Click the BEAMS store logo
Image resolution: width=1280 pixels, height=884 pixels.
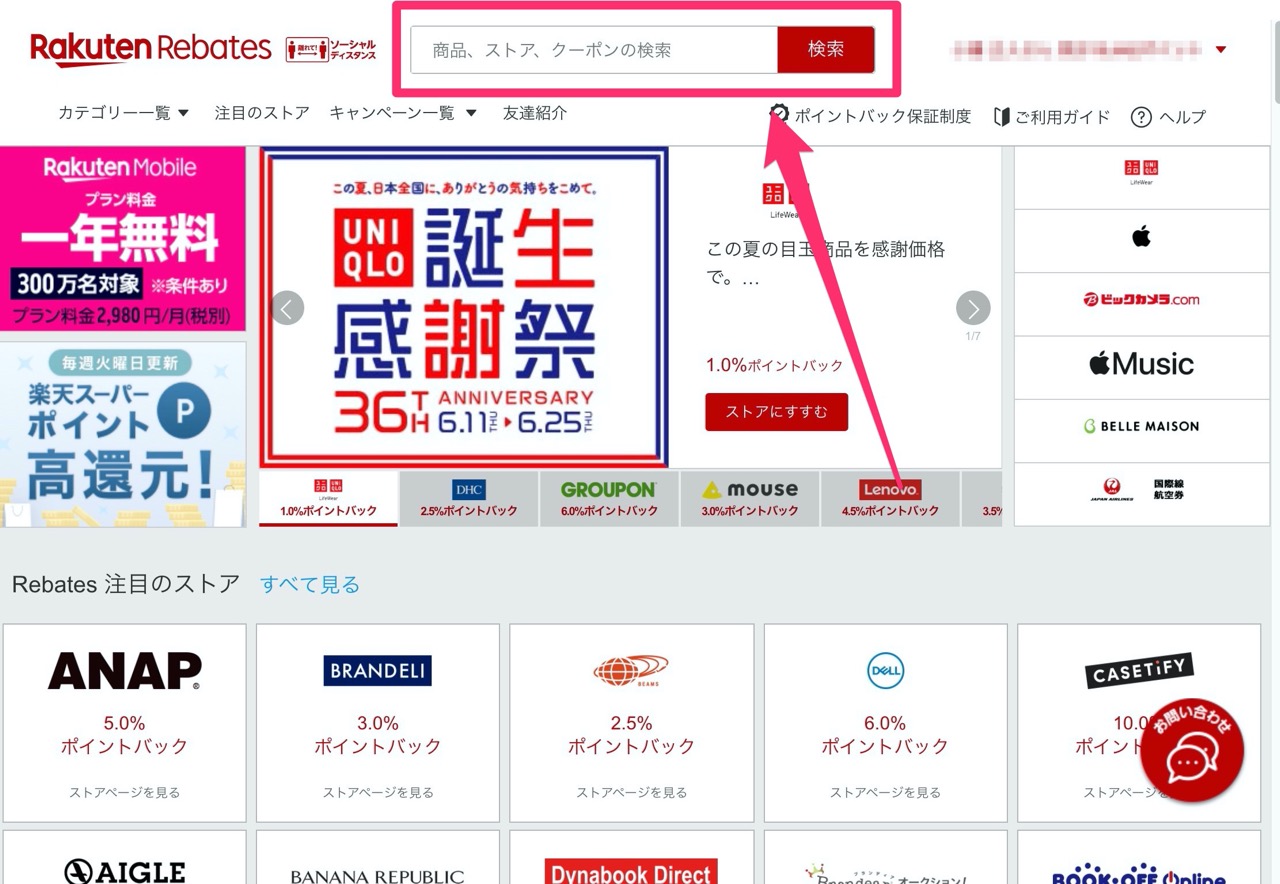(x=631, y=671)
